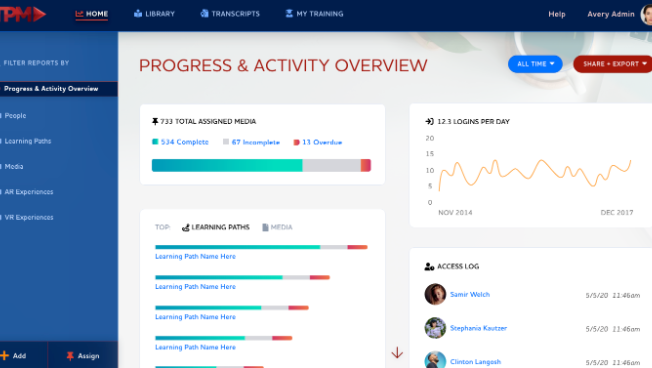Open Samir Welch's avatar

coord(435,294)
